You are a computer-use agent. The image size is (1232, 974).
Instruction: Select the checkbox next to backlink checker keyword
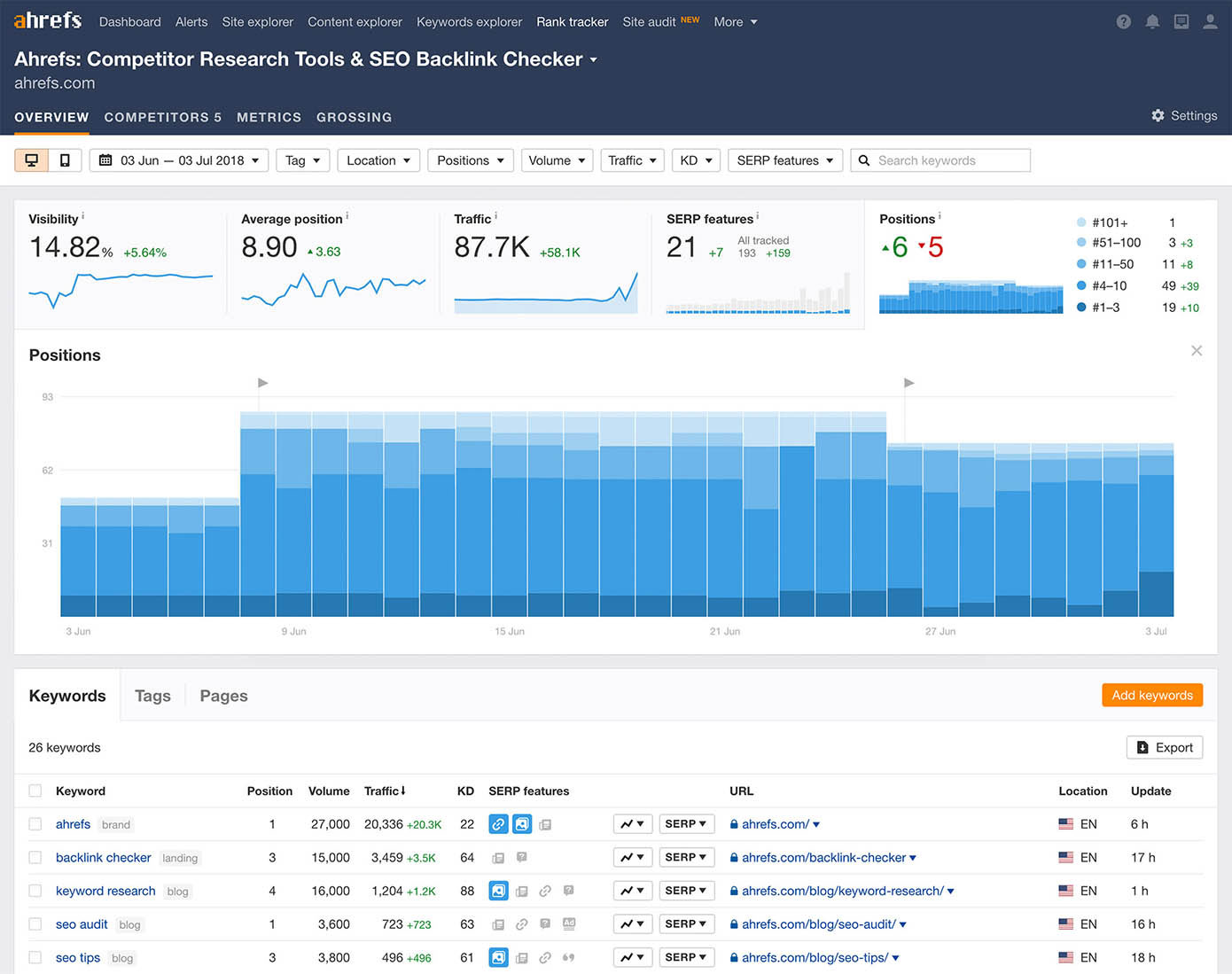coord(35,857)
